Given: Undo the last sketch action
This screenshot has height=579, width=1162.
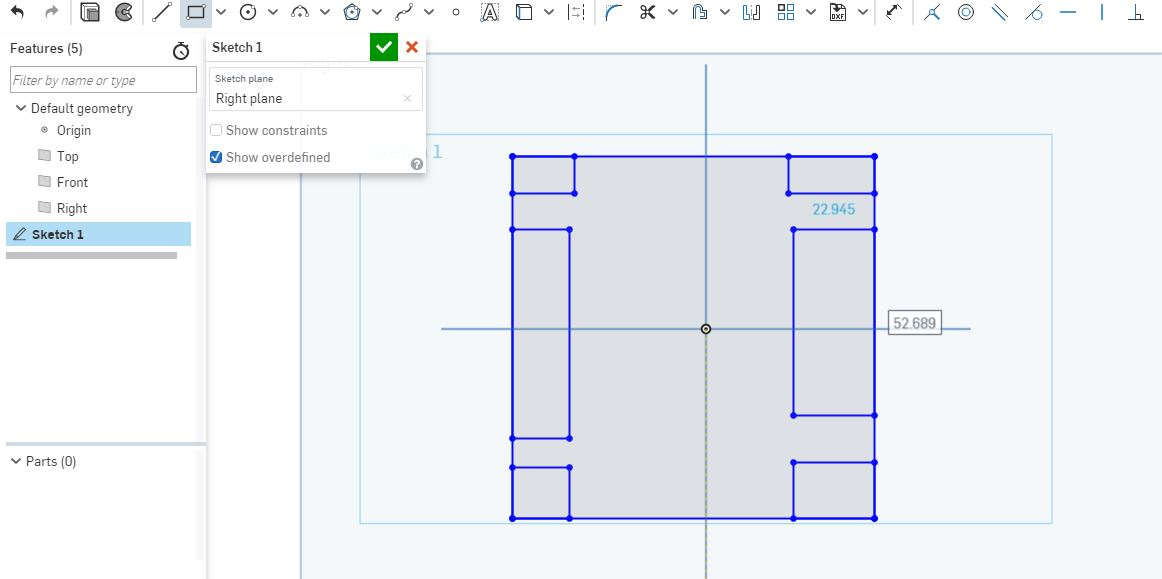Looking at the screenshot, I should click(x=17, y=12).
